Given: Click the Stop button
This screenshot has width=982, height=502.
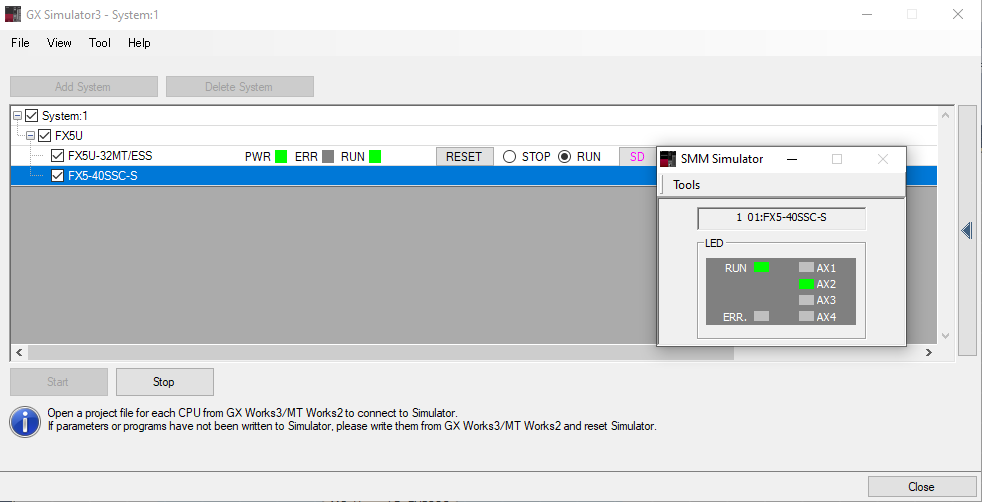Looking at the screenshot, I should tap(164, 382).
